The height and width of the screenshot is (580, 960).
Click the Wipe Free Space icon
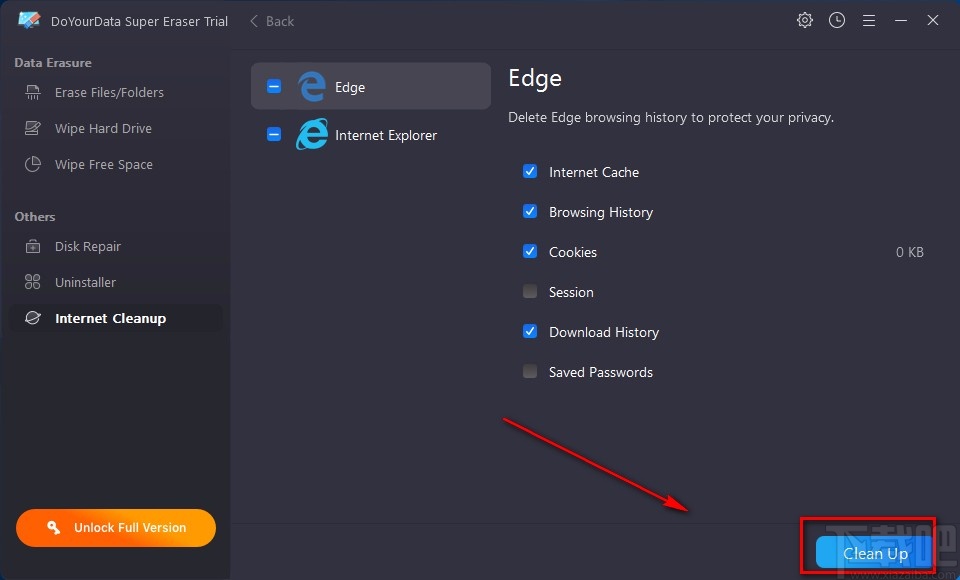coord(33,165)
